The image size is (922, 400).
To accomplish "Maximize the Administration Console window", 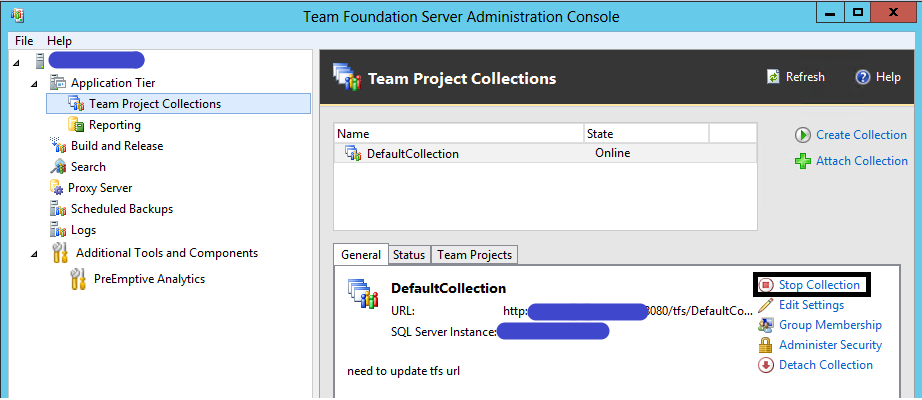I will click(858, 12).
